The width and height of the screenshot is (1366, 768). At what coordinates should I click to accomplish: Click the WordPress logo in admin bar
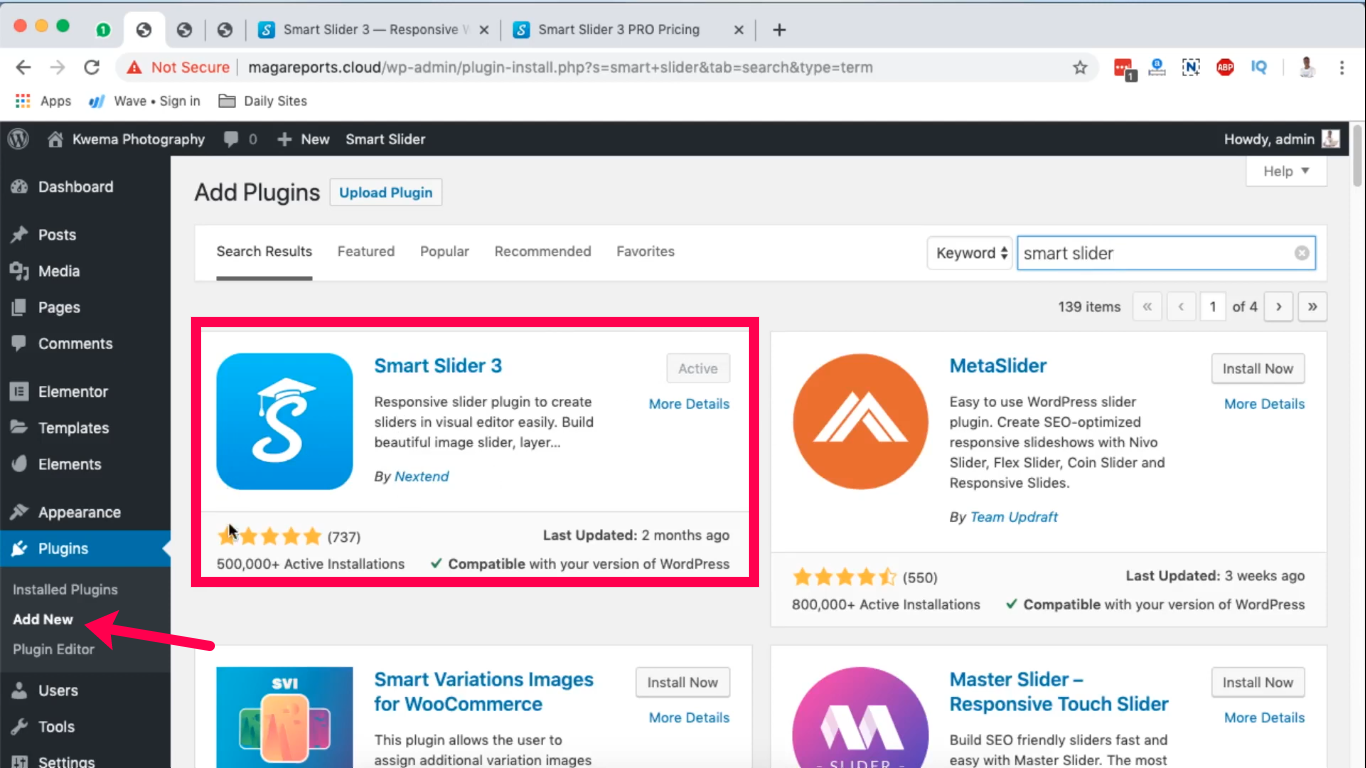18,139
